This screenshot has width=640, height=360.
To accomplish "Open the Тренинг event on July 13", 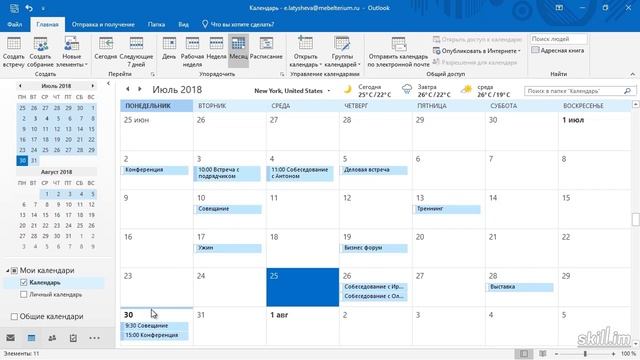I will pos(447,209).
